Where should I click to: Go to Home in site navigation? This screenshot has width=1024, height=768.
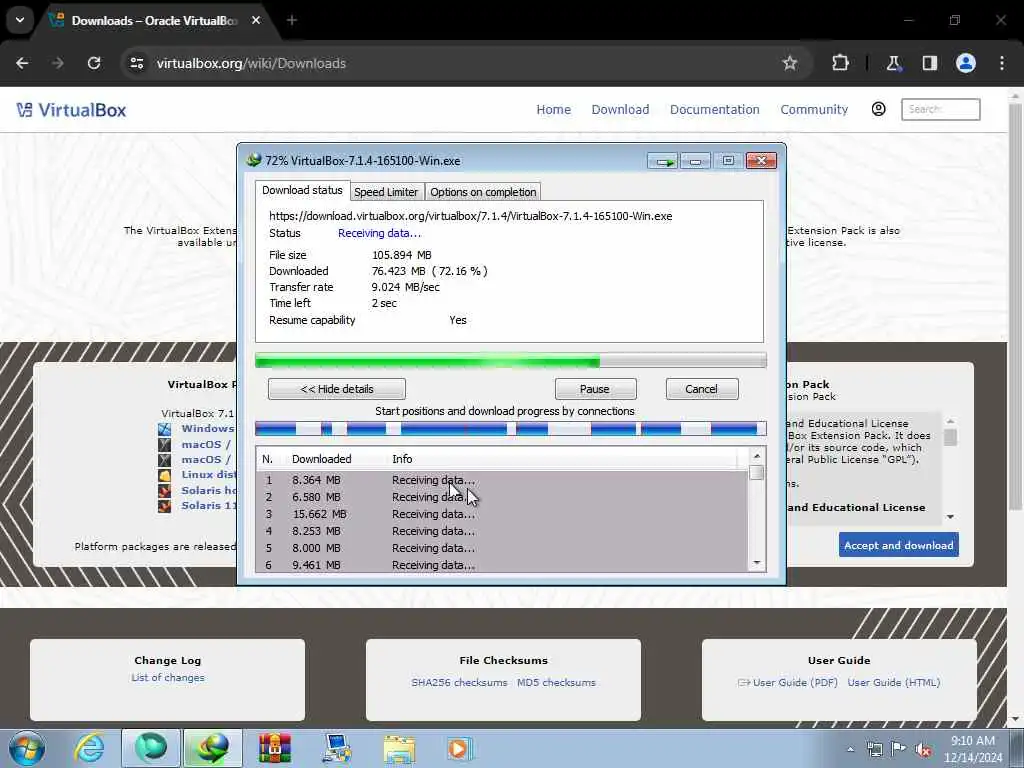point(554,110)
